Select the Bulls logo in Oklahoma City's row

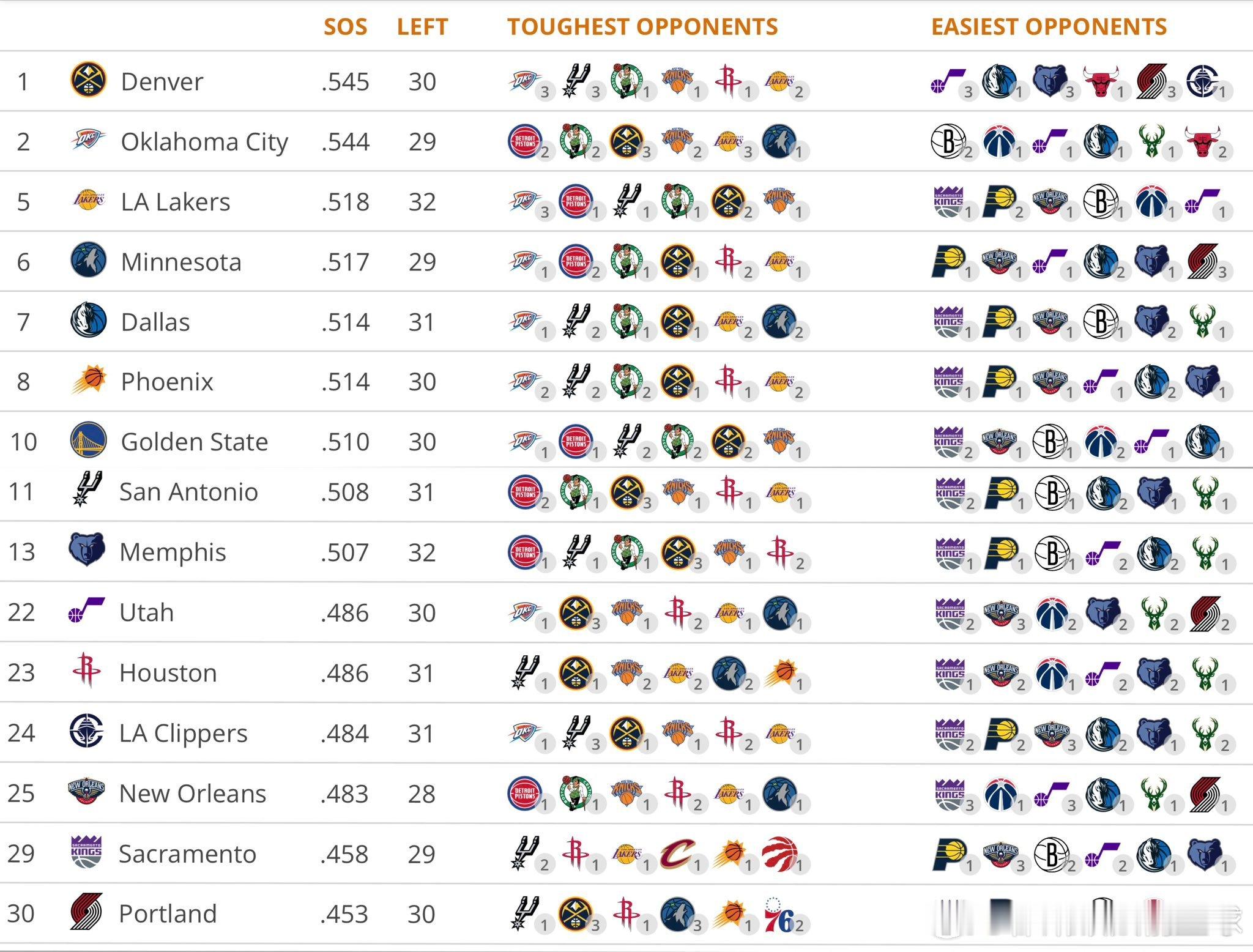tap(1202, 141)
